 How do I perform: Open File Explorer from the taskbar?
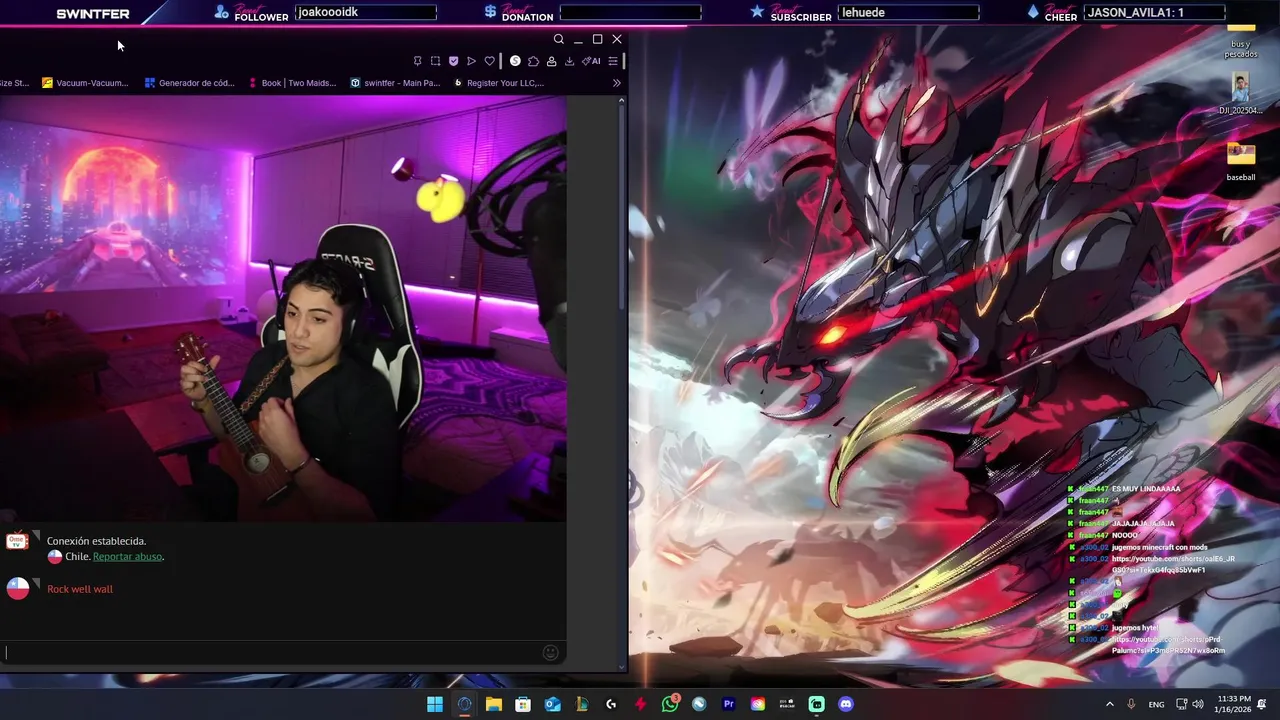pyautogui.click(x=493, y=704)
